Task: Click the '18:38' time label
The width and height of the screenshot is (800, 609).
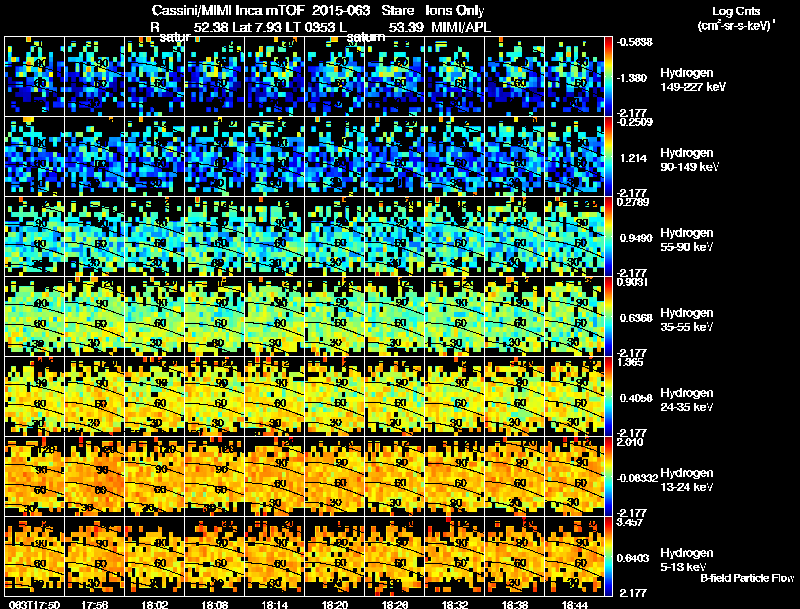Action: 515,605
